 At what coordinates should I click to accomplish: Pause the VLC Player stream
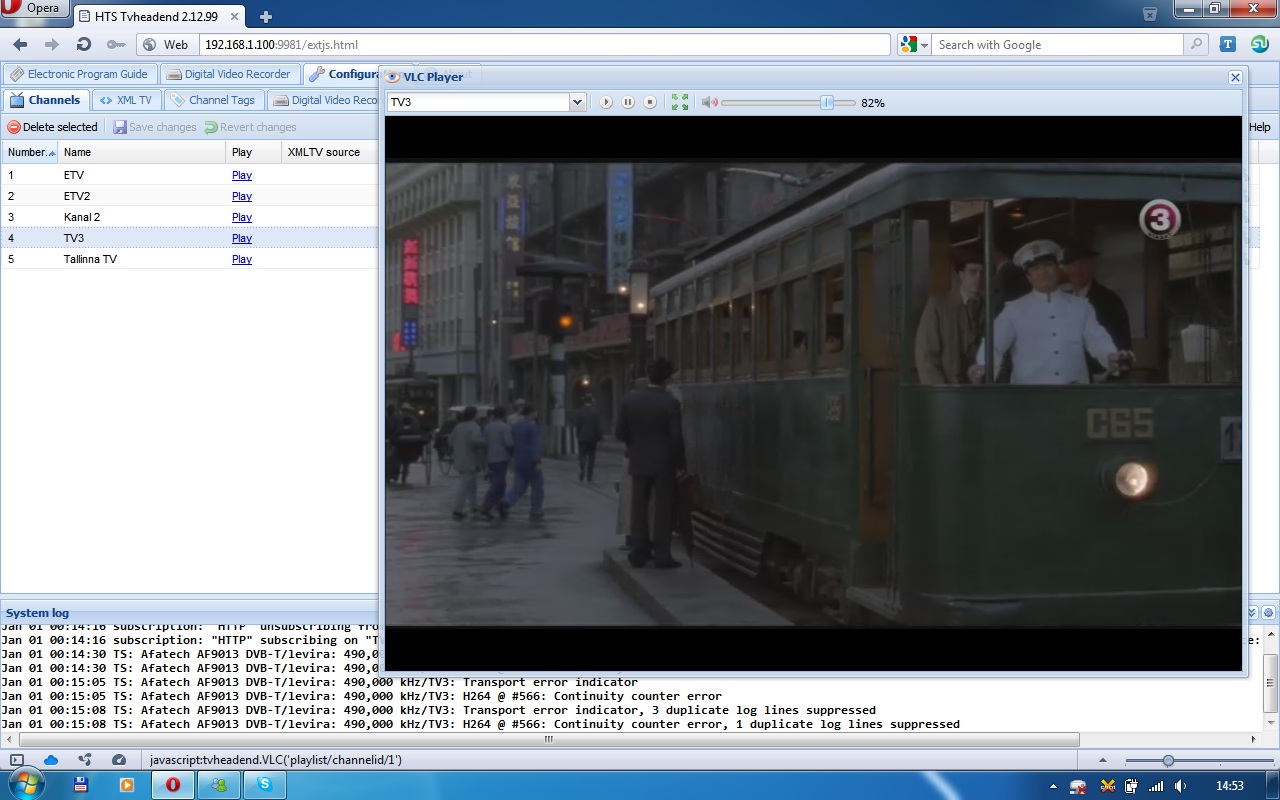[628, 102]
